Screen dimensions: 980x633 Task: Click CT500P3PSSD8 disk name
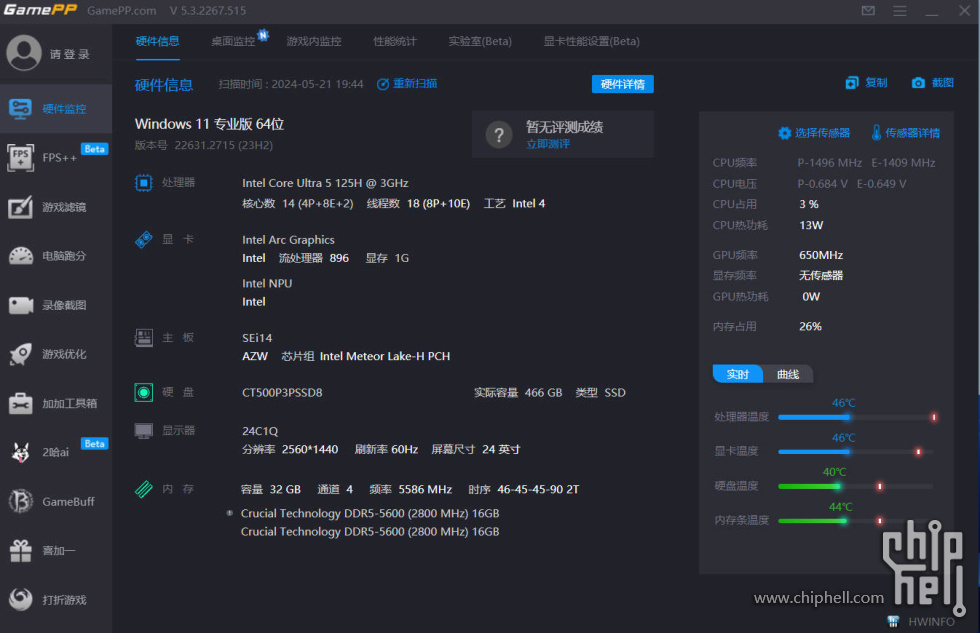click(x=282, y=392)
